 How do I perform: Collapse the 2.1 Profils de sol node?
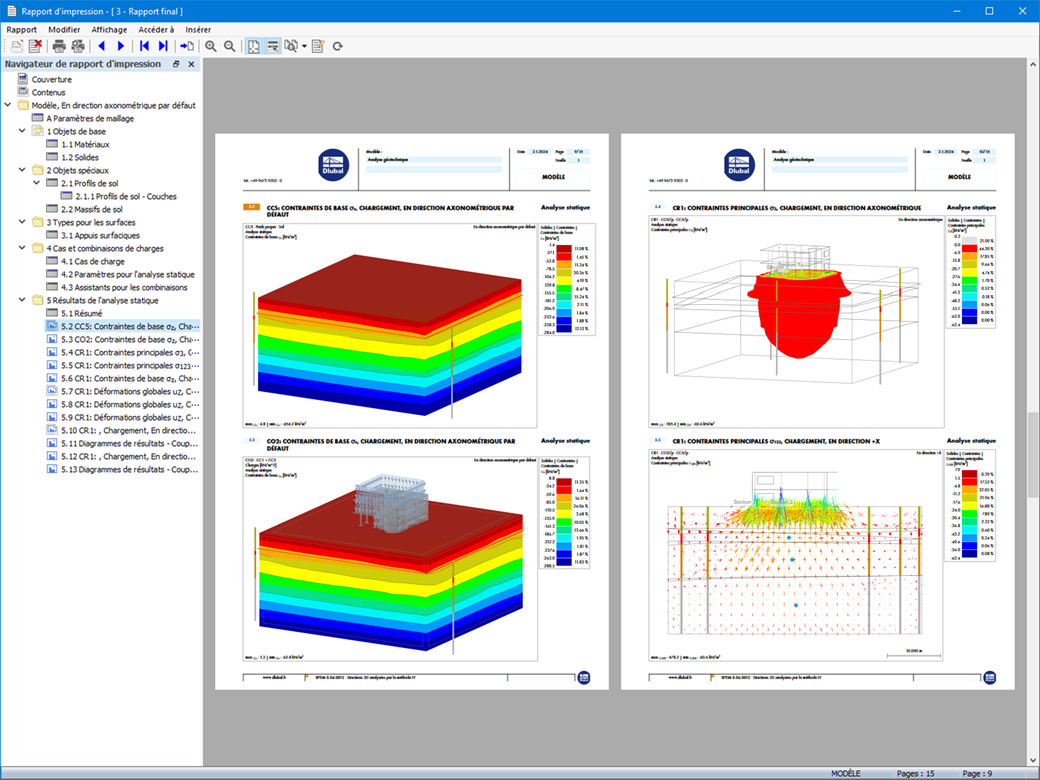36,183
